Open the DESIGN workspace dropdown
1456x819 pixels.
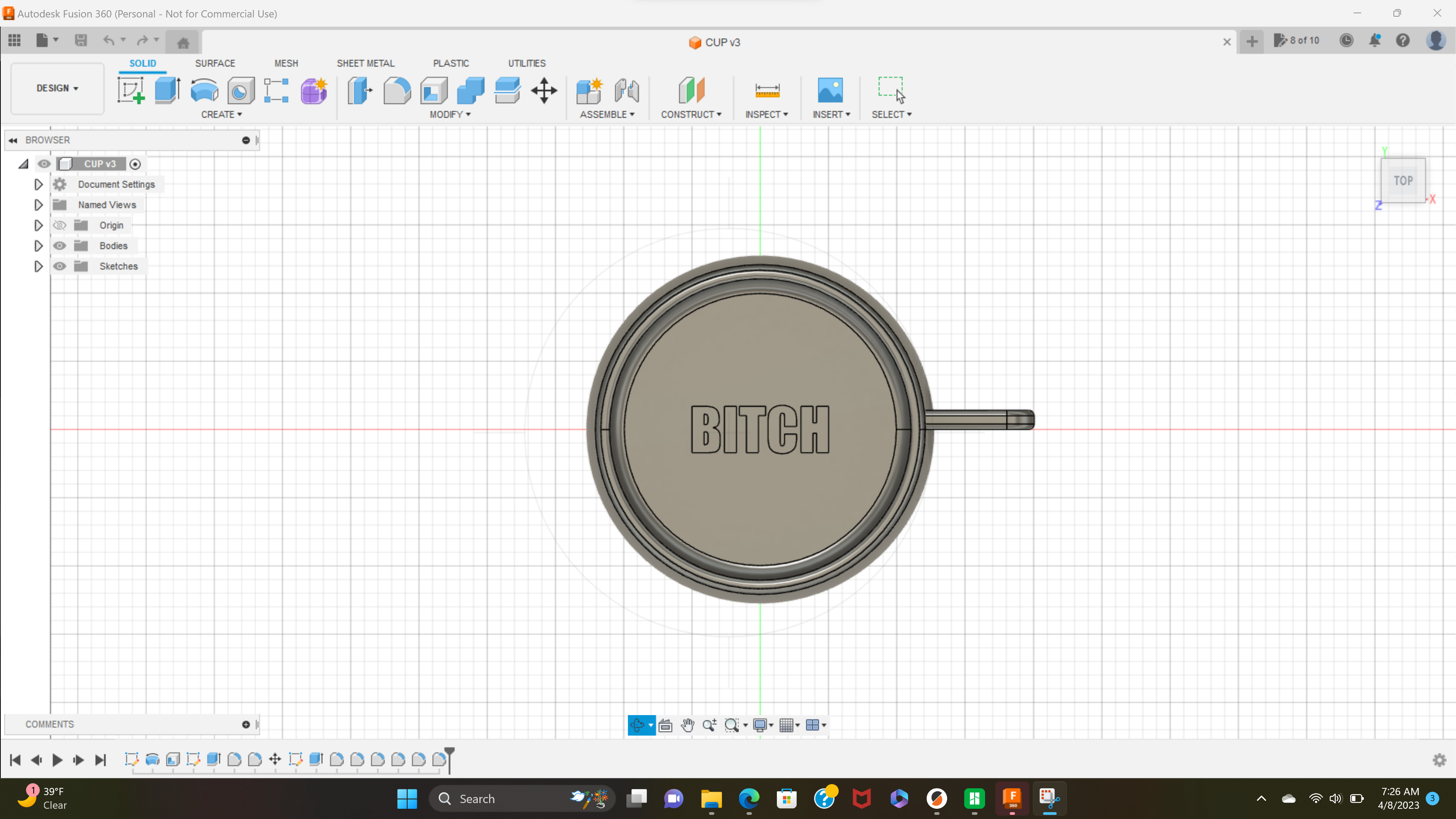point(57,88)
